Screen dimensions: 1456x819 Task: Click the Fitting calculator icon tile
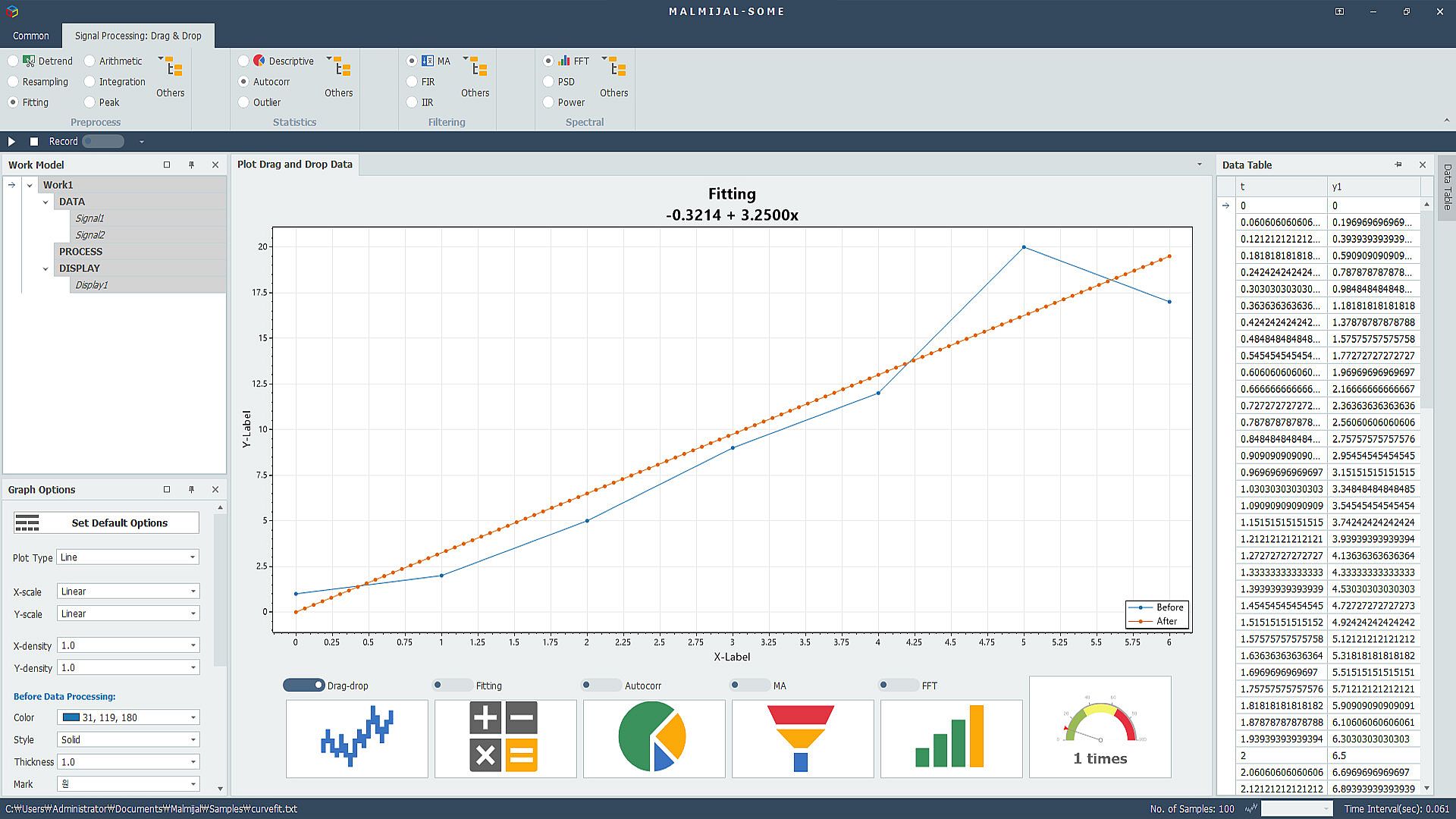click(505, 739)
